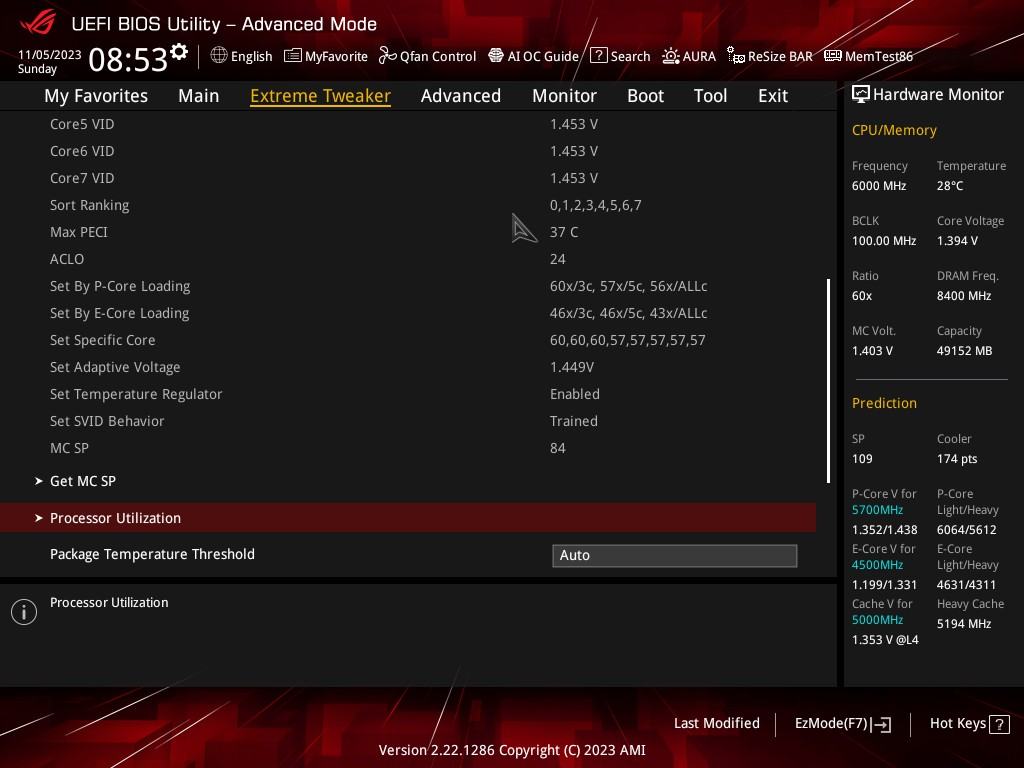Open Hot Keys help

click(x=969, y=724)
